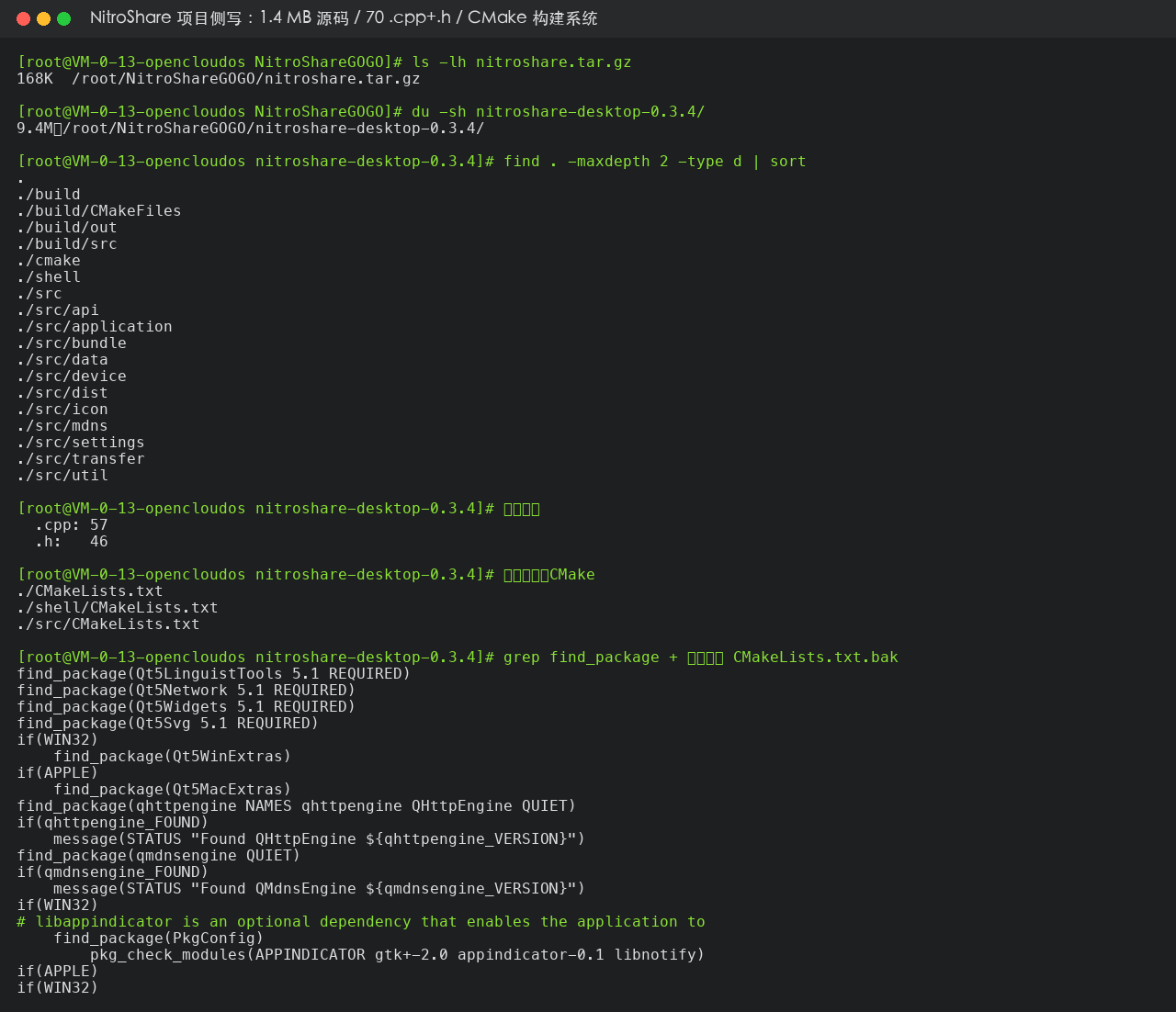Click the './CMakeLists.txt' file path line

pyautogui.click(x=90, y=591)
